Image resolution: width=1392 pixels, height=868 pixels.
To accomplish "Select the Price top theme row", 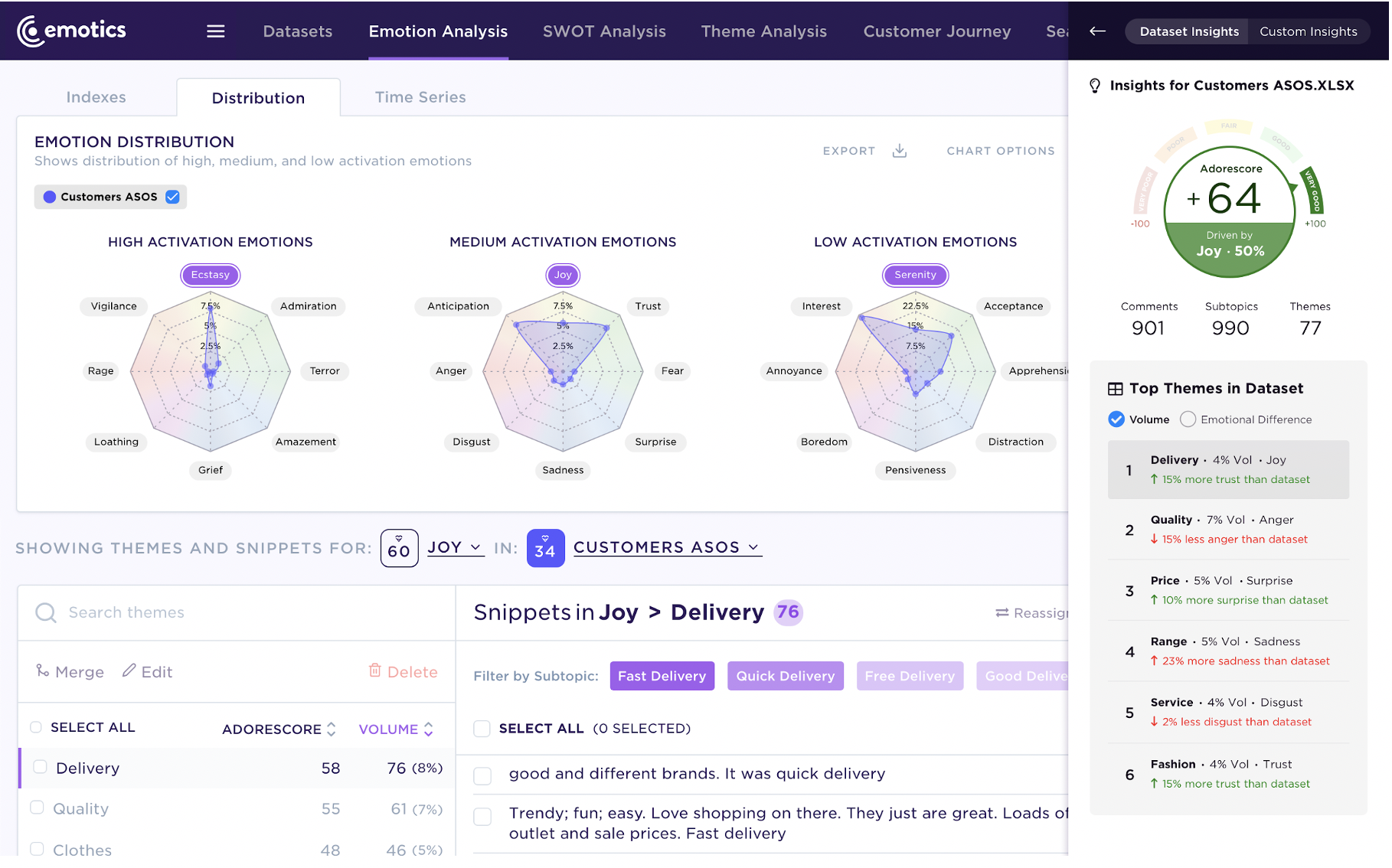I will point(1228,590).
